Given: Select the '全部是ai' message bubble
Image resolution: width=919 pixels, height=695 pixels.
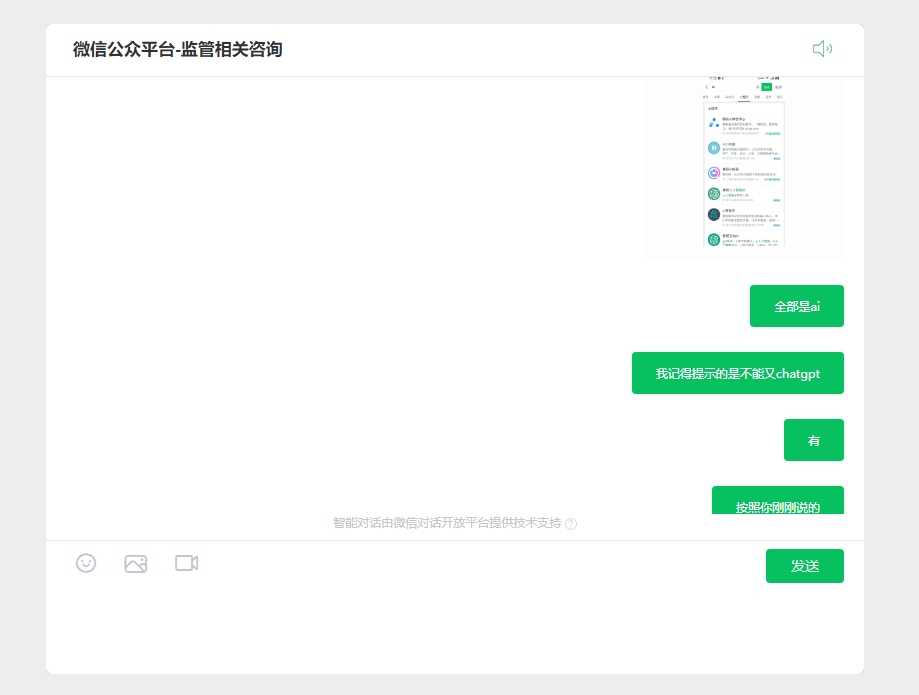Looking at the screenshot, I should click(x=797, y=306).
